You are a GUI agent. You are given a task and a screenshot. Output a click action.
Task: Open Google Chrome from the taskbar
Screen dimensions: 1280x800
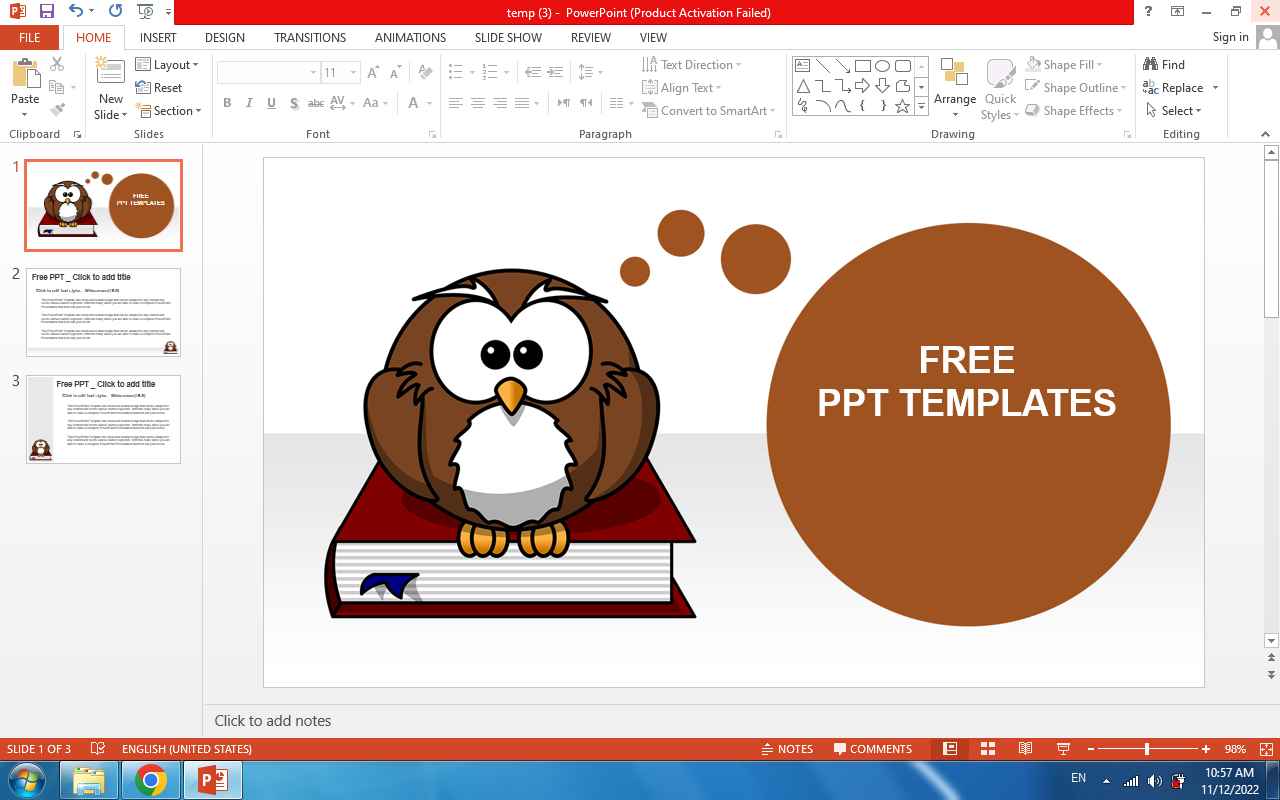tap(151, 780)
